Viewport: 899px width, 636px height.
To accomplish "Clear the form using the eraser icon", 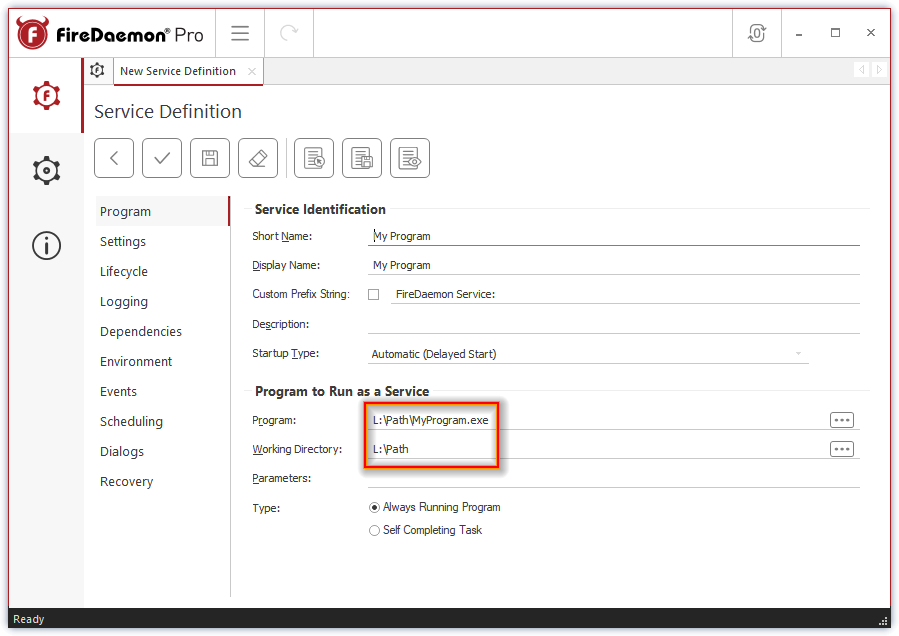I will pyautogui.click(x=257, y=157).
